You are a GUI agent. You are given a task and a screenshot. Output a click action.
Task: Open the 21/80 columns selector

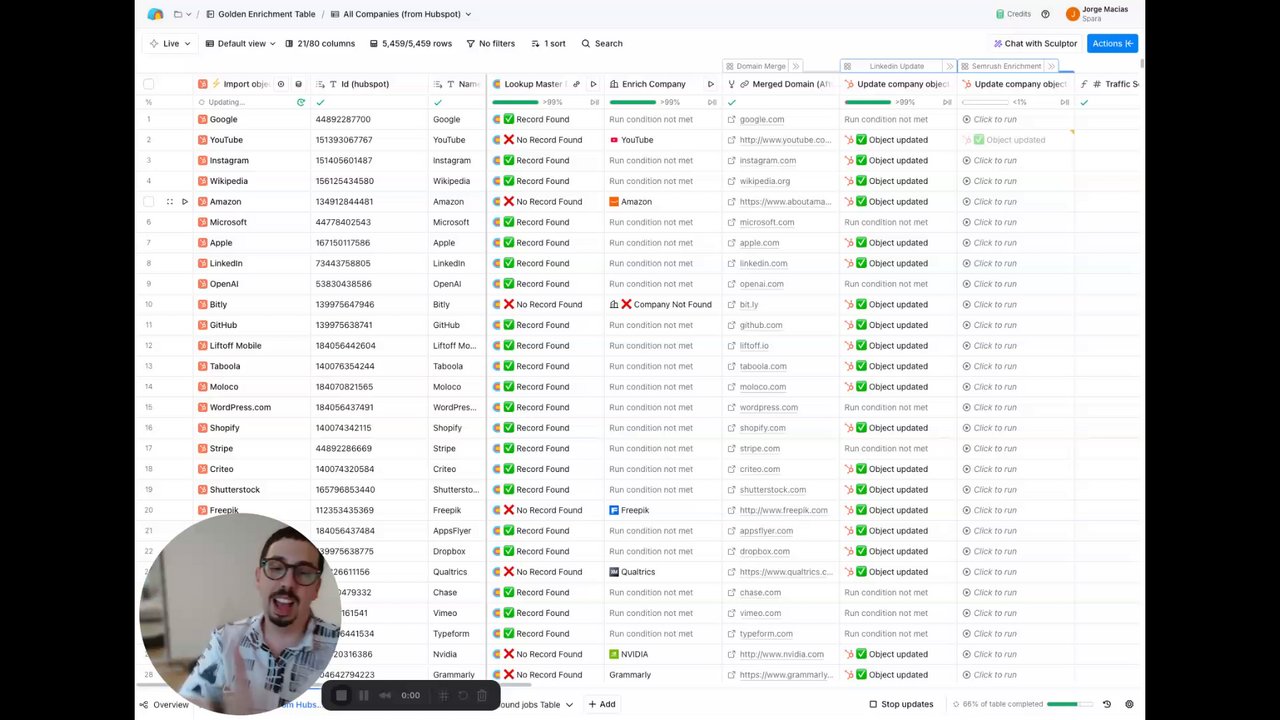point(320,44)
